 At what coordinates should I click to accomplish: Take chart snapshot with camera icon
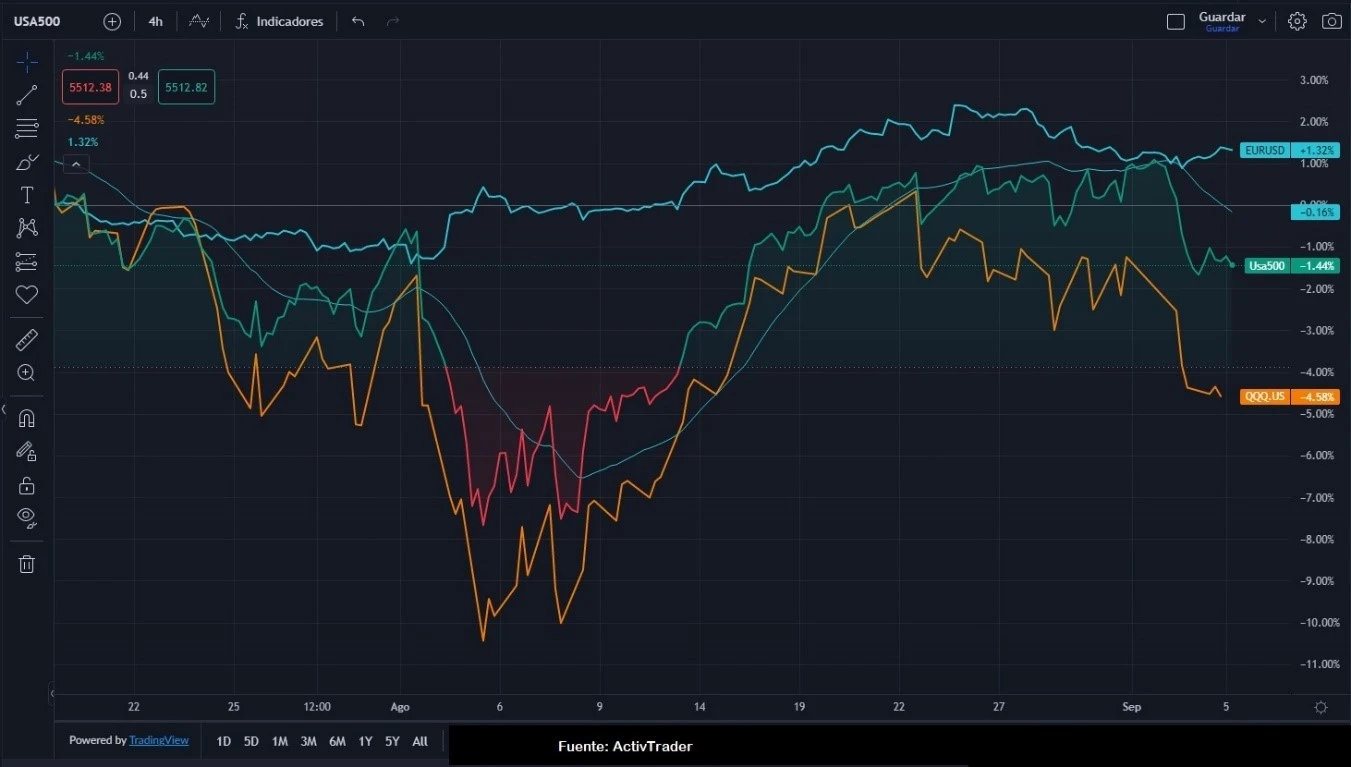[x=1331, y=21]
